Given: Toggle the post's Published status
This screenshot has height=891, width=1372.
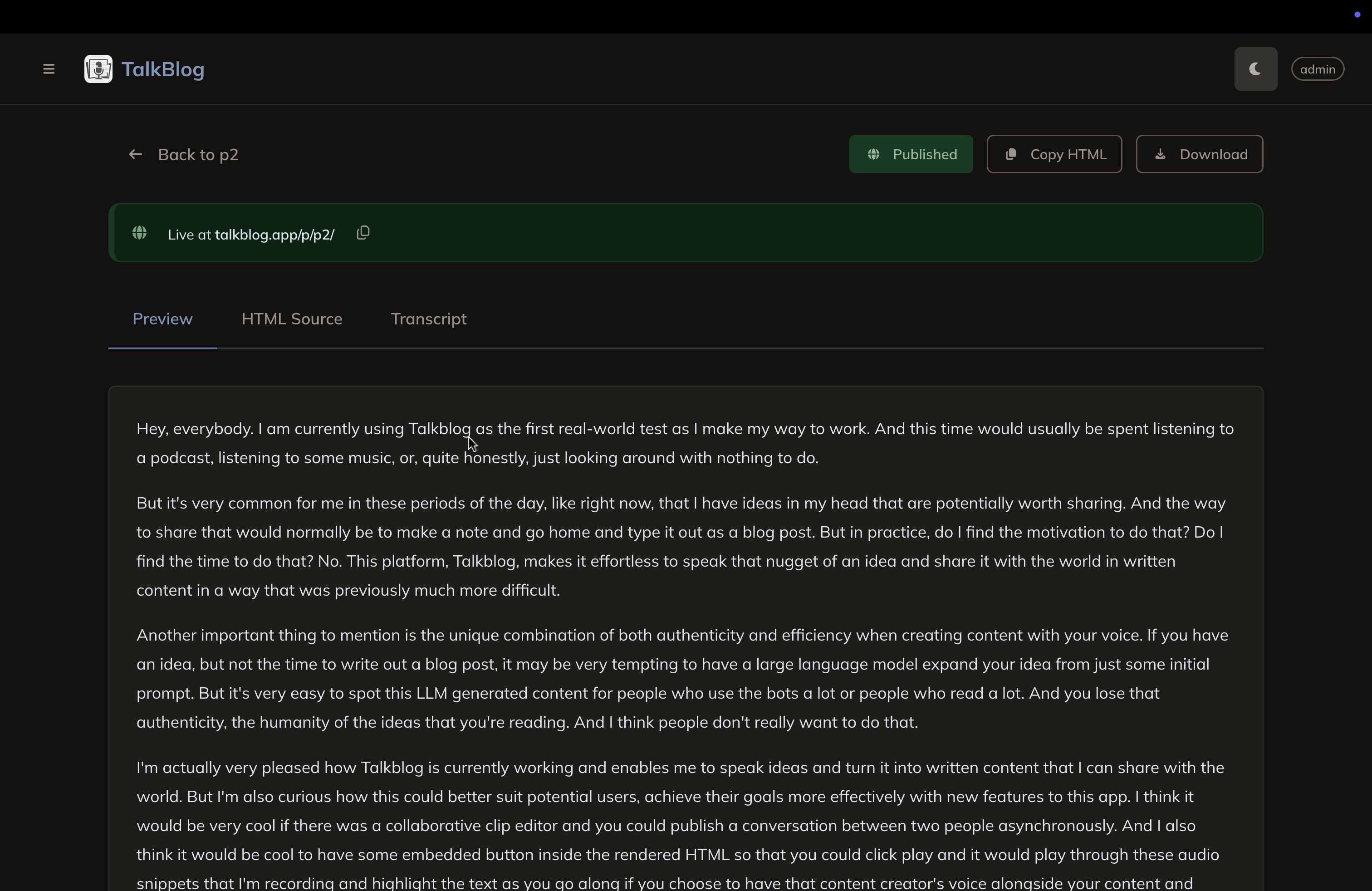Looking at the screenshot, I should click(x=911, y=154).
